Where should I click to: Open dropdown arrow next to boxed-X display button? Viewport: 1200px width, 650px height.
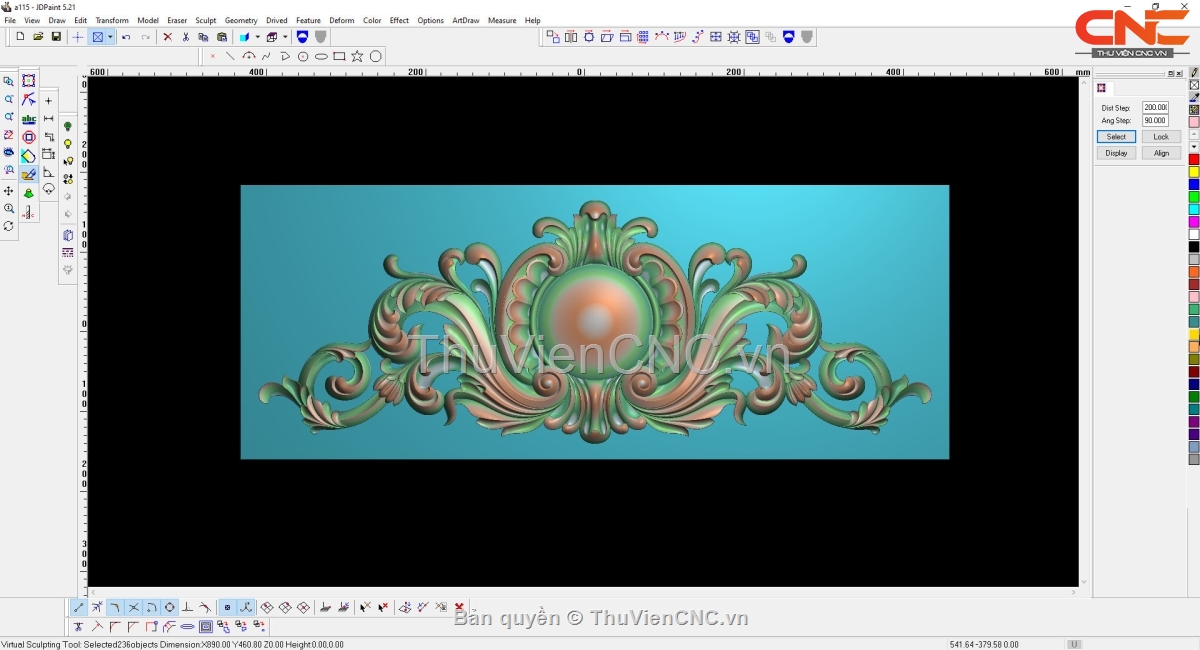(x=110, y=37)
